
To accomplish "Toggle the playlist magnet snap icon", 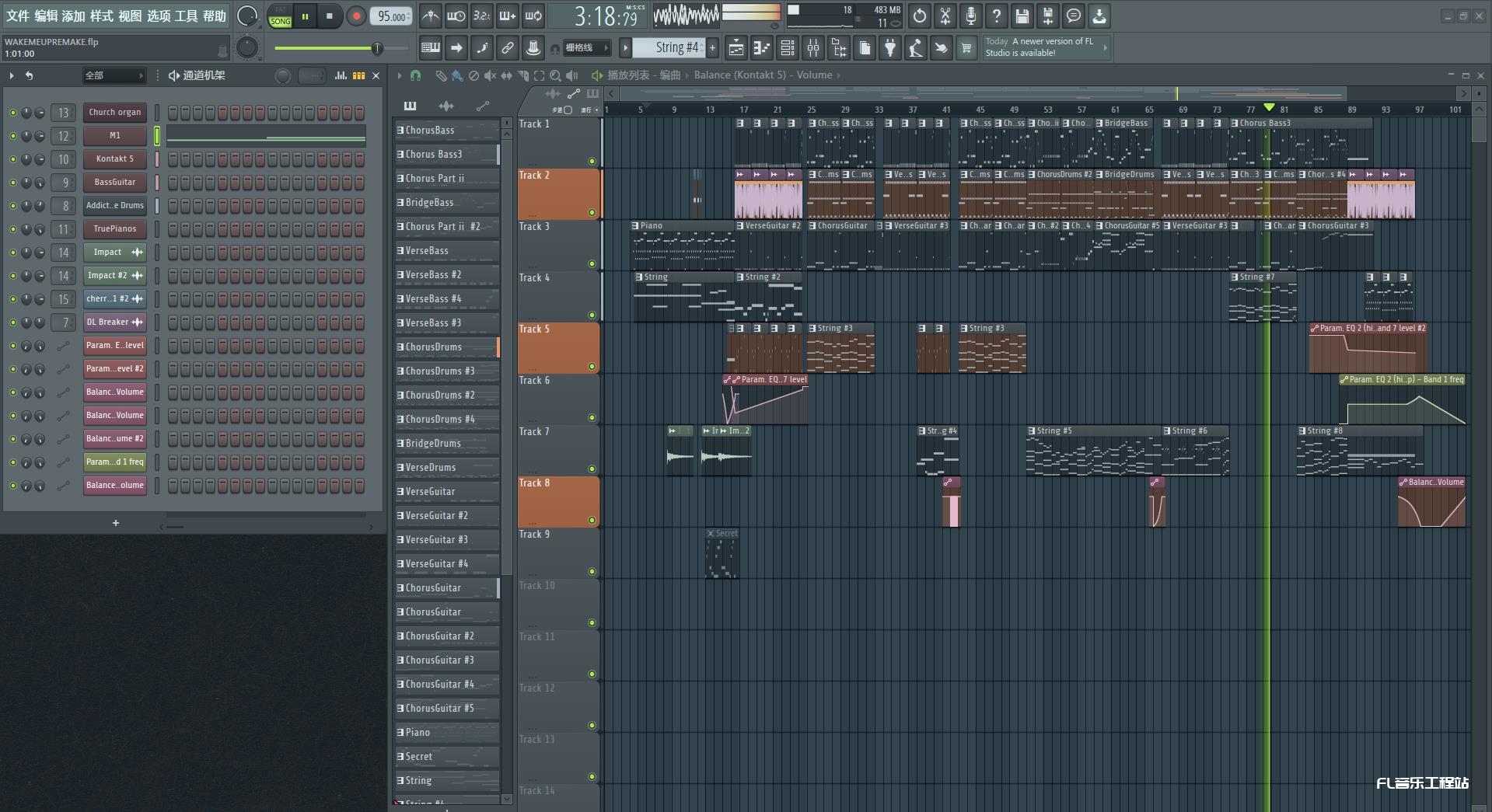I will [416, 75].
